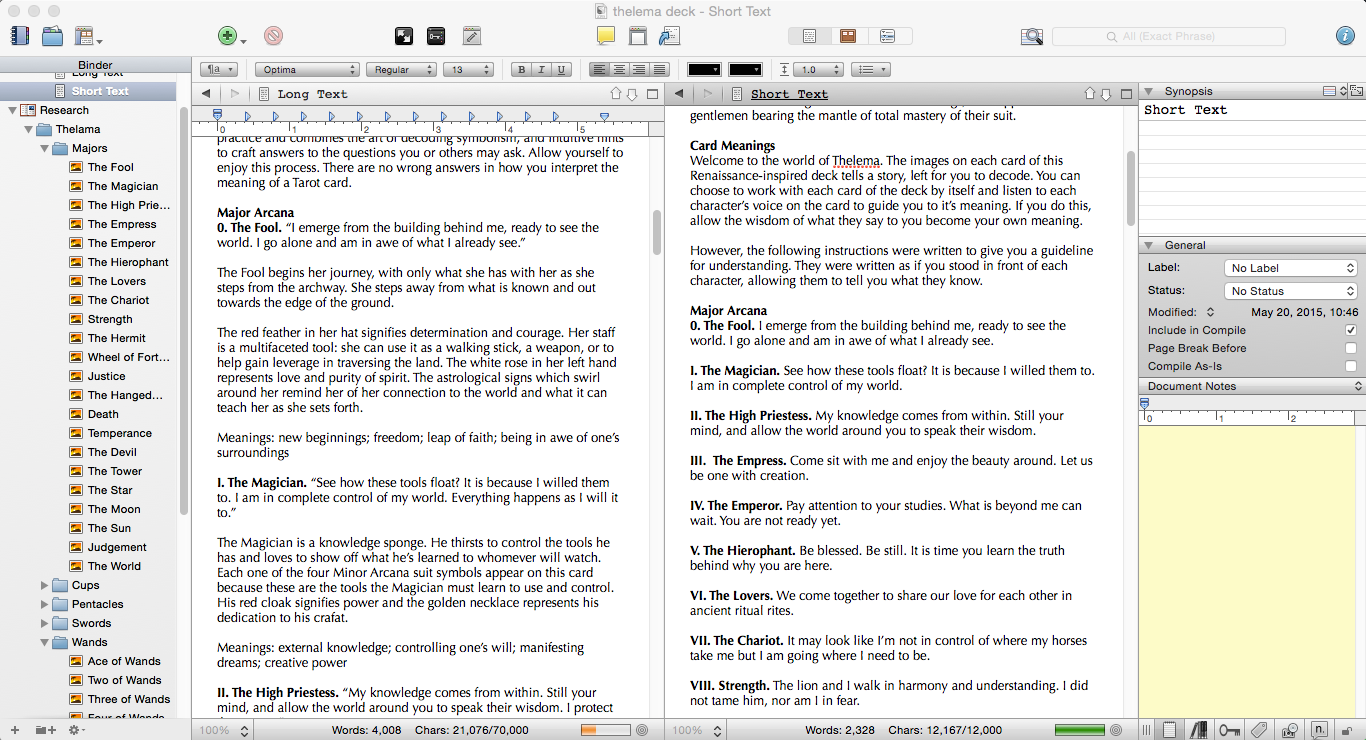
Task: Open the Quick Reference pencil-note icon
Action: click(x=471, y=36)
